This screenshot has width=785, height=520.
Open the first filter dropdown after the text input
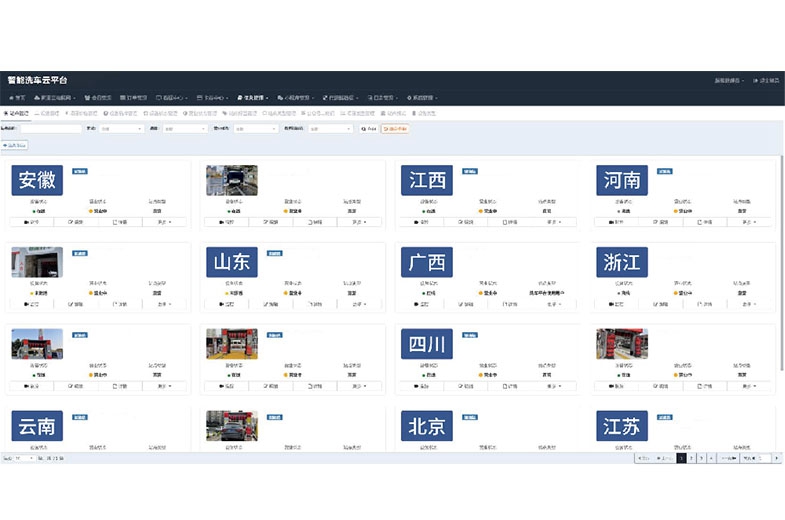coord(120,129)
